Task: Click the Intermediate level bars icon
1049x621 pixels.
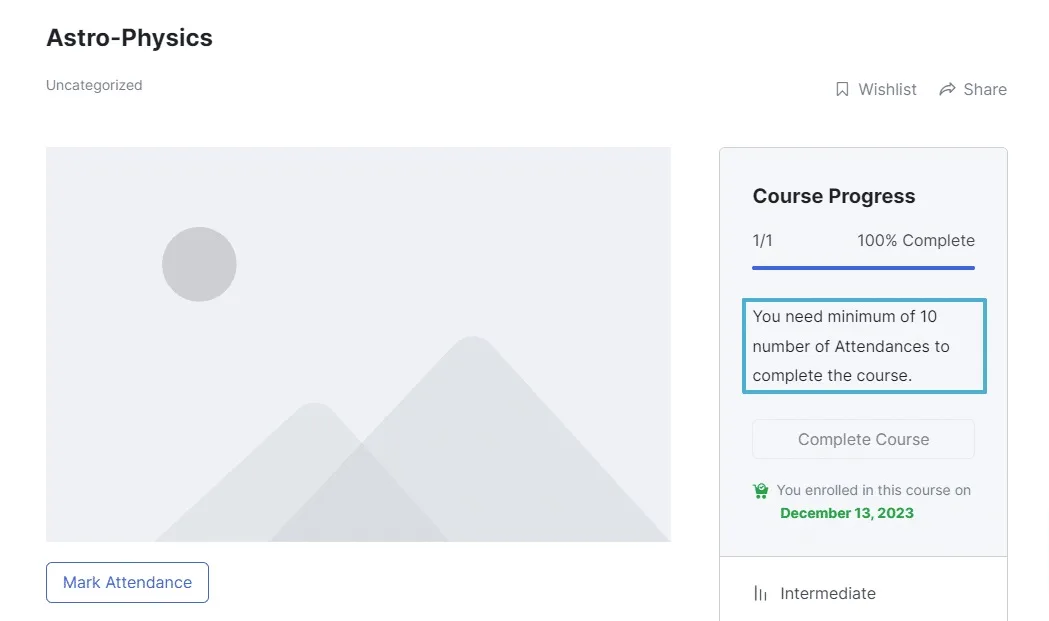Action: tap(758, 592)
